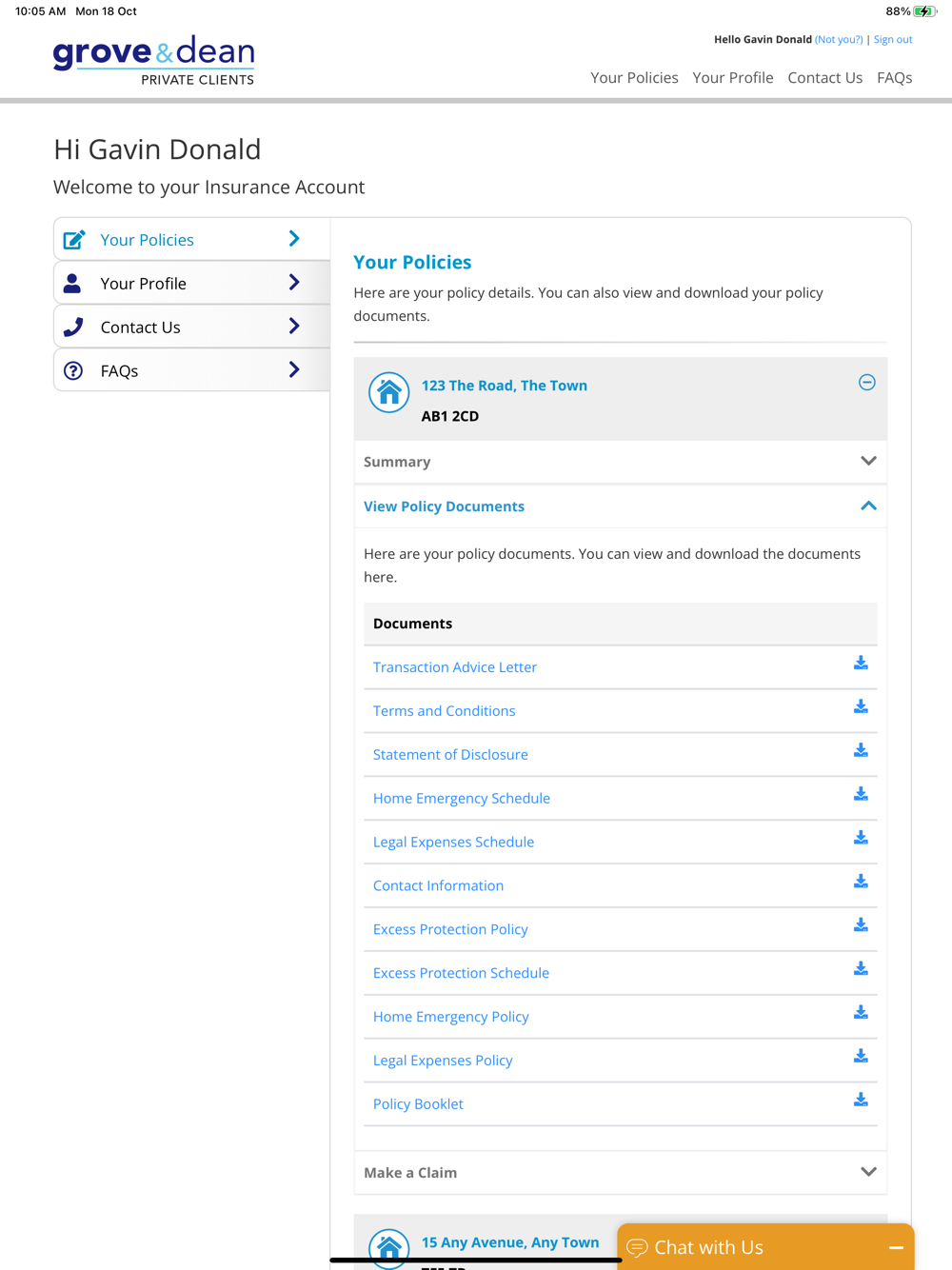The width and height of the screenshot is (952, 1270).
Task: Click the Grove & Dean logo
Action: [x=154, y=60]
